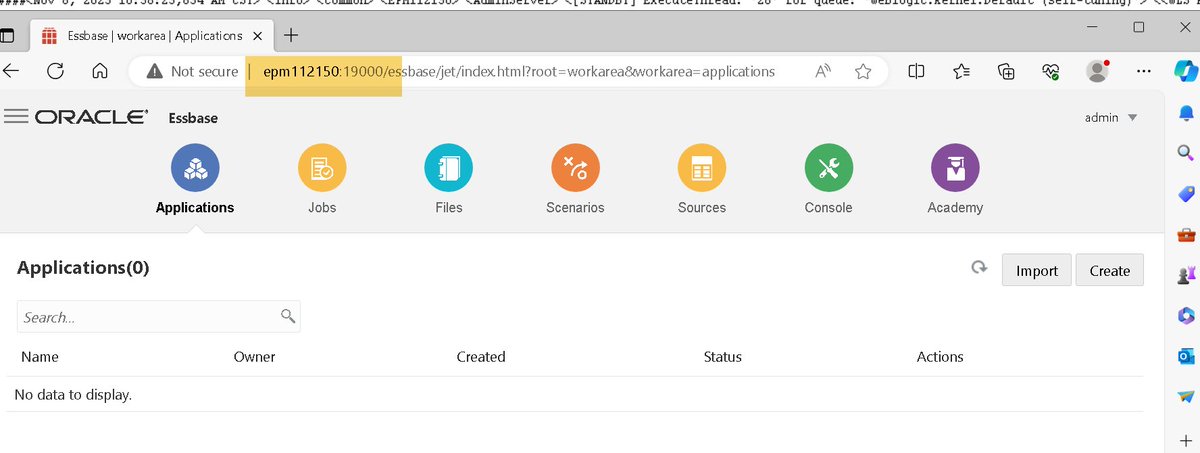Open the games chess icon in sidebar
The image size is (1200, 453).
(1186, 275)
